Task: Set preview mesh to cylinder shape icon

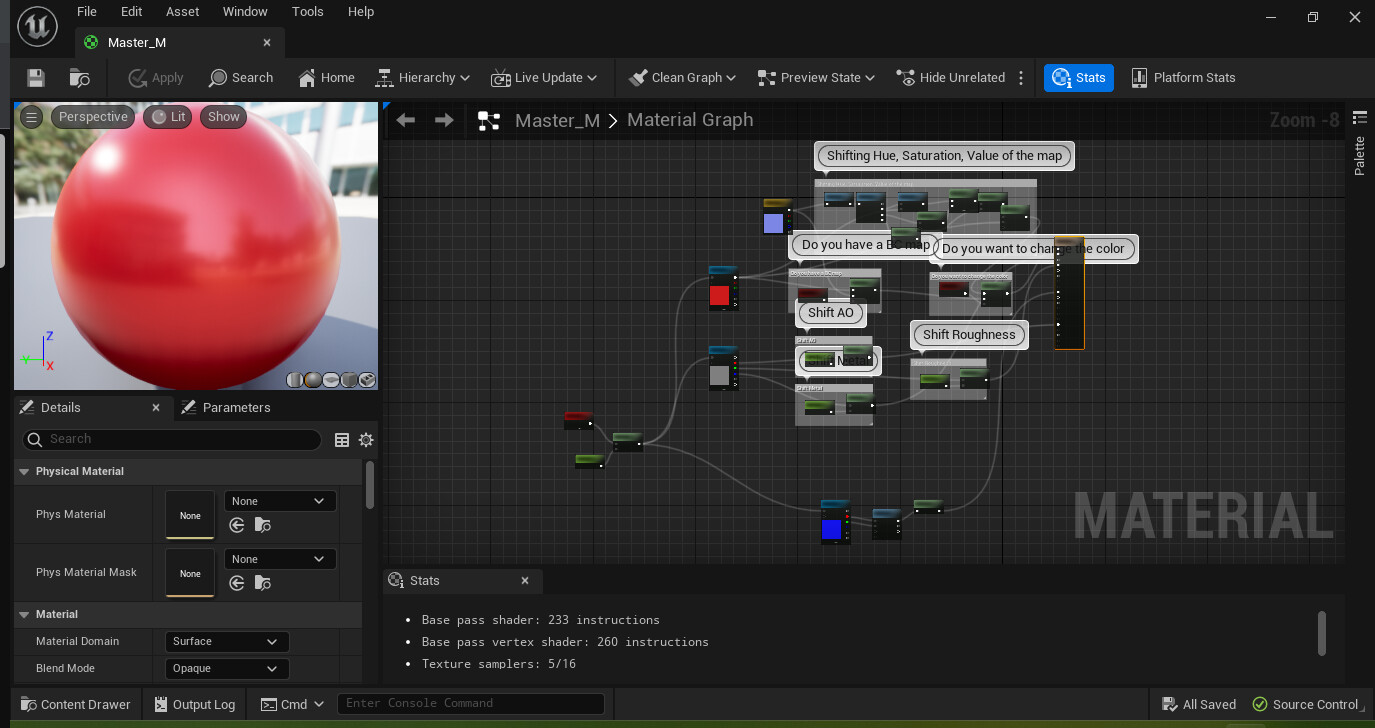Action: 294,380
